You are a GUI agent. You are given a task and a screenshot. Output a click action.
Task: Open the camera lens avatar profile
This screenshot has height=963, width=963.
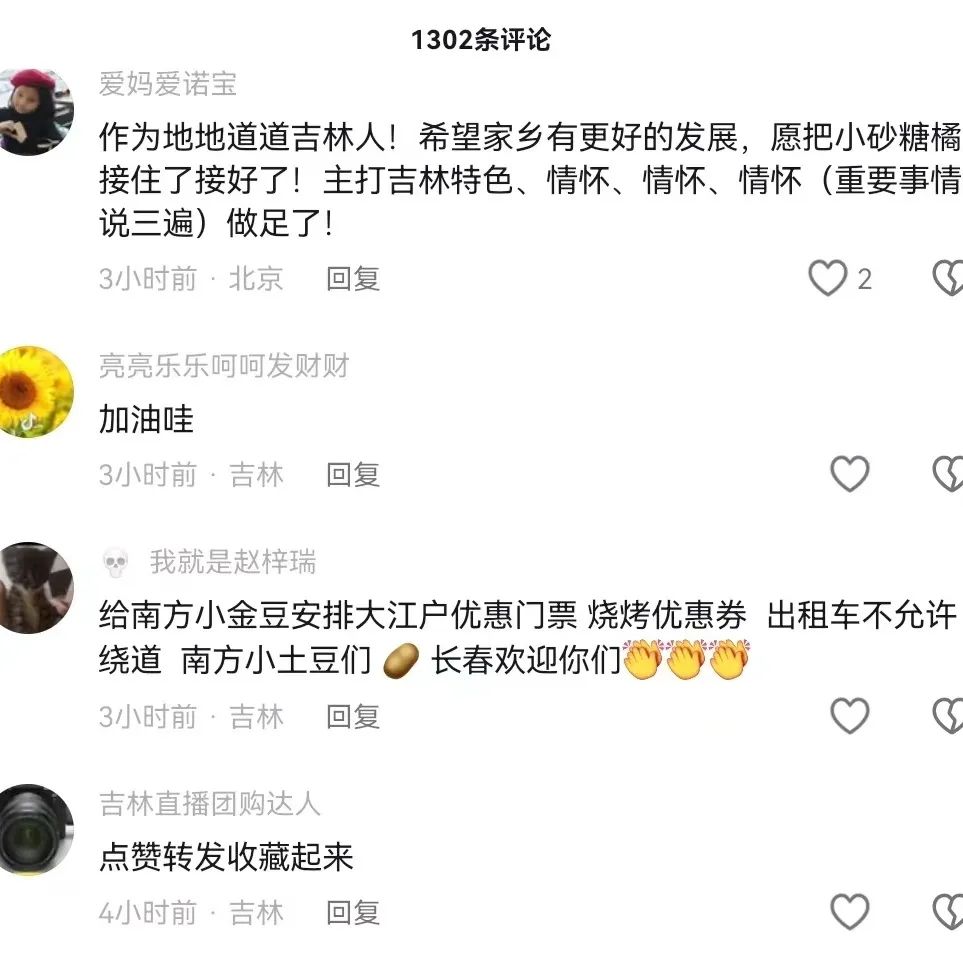click(30, 830)
